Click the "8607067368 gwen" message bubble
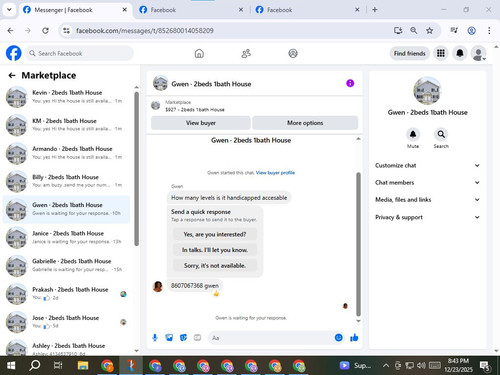This screenshot has height=375, width=500. [x=195, y=286]
